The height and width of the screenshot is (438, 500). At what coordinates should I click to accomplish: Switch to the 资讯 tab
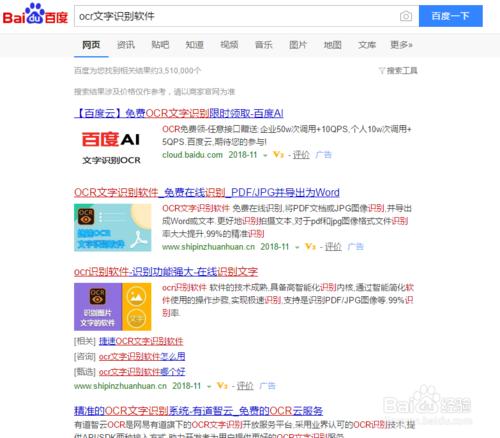point(126,45)
